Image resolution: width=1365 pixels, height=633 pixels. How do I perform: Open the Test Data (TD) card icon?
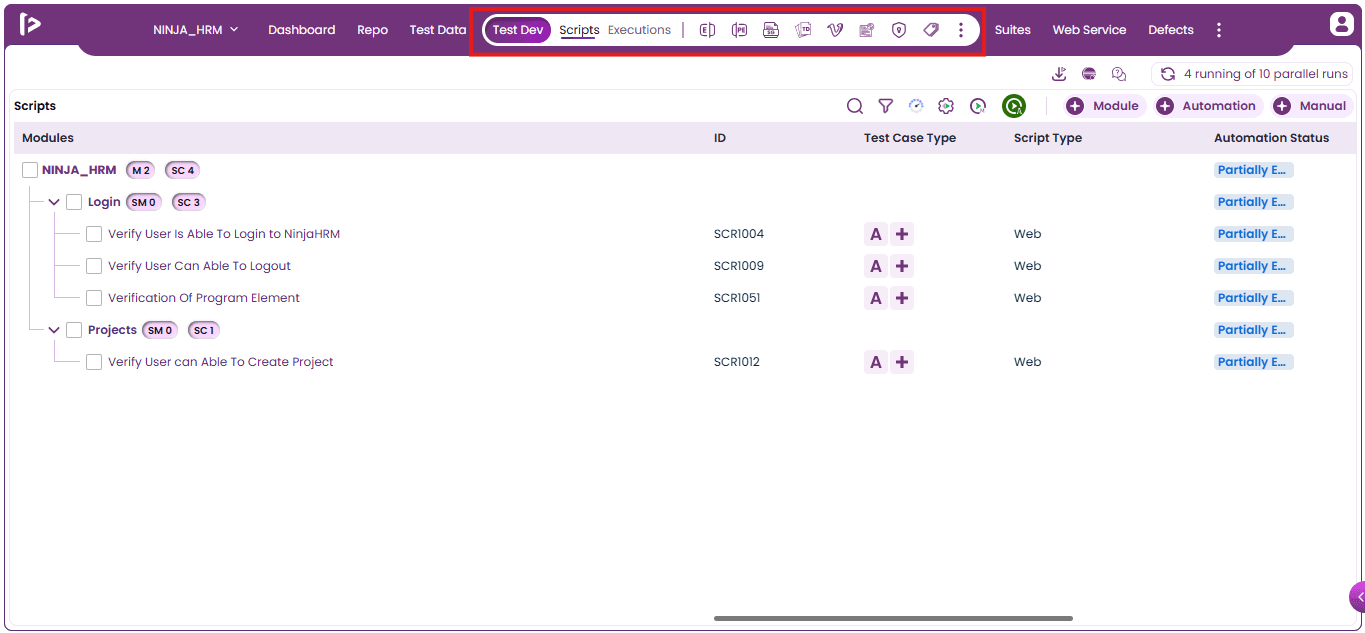(x=803, y=30)
